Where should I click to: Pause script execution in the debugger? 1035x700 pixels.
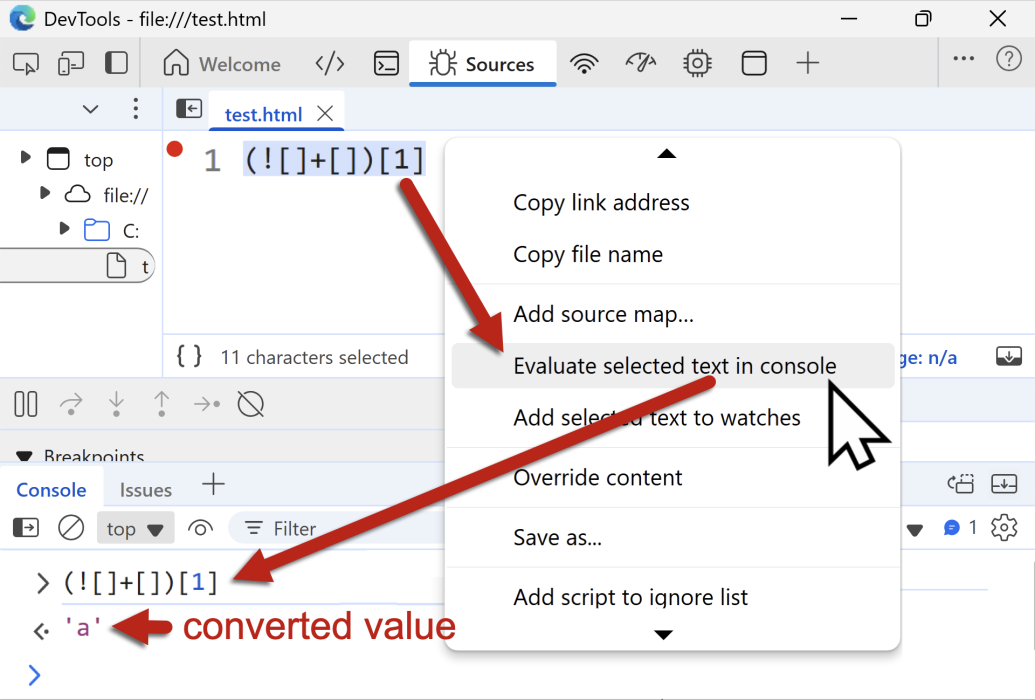[x=25, y=404]
